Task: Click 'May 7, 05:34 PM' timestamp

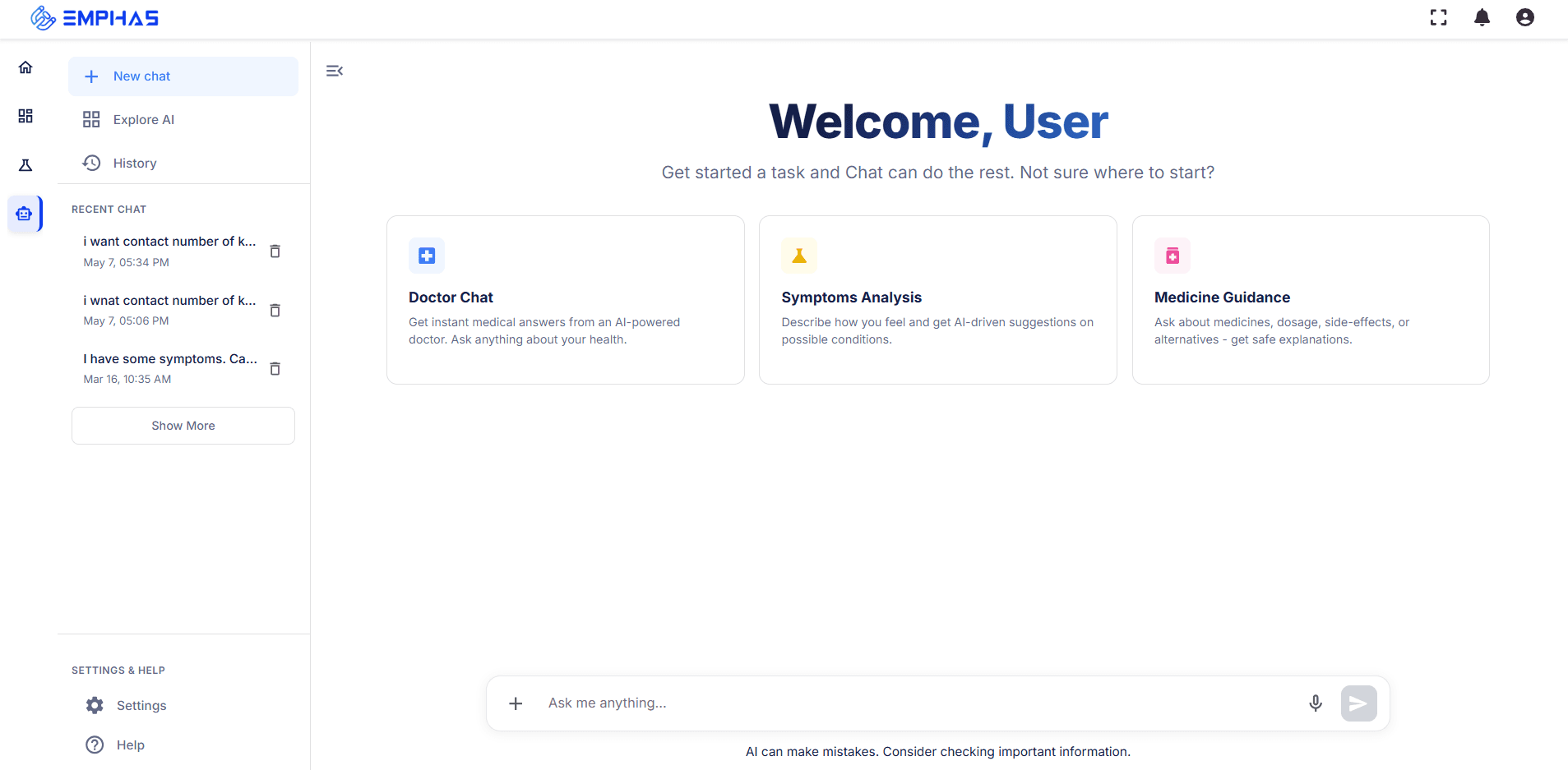Action: tap(126, 263)
